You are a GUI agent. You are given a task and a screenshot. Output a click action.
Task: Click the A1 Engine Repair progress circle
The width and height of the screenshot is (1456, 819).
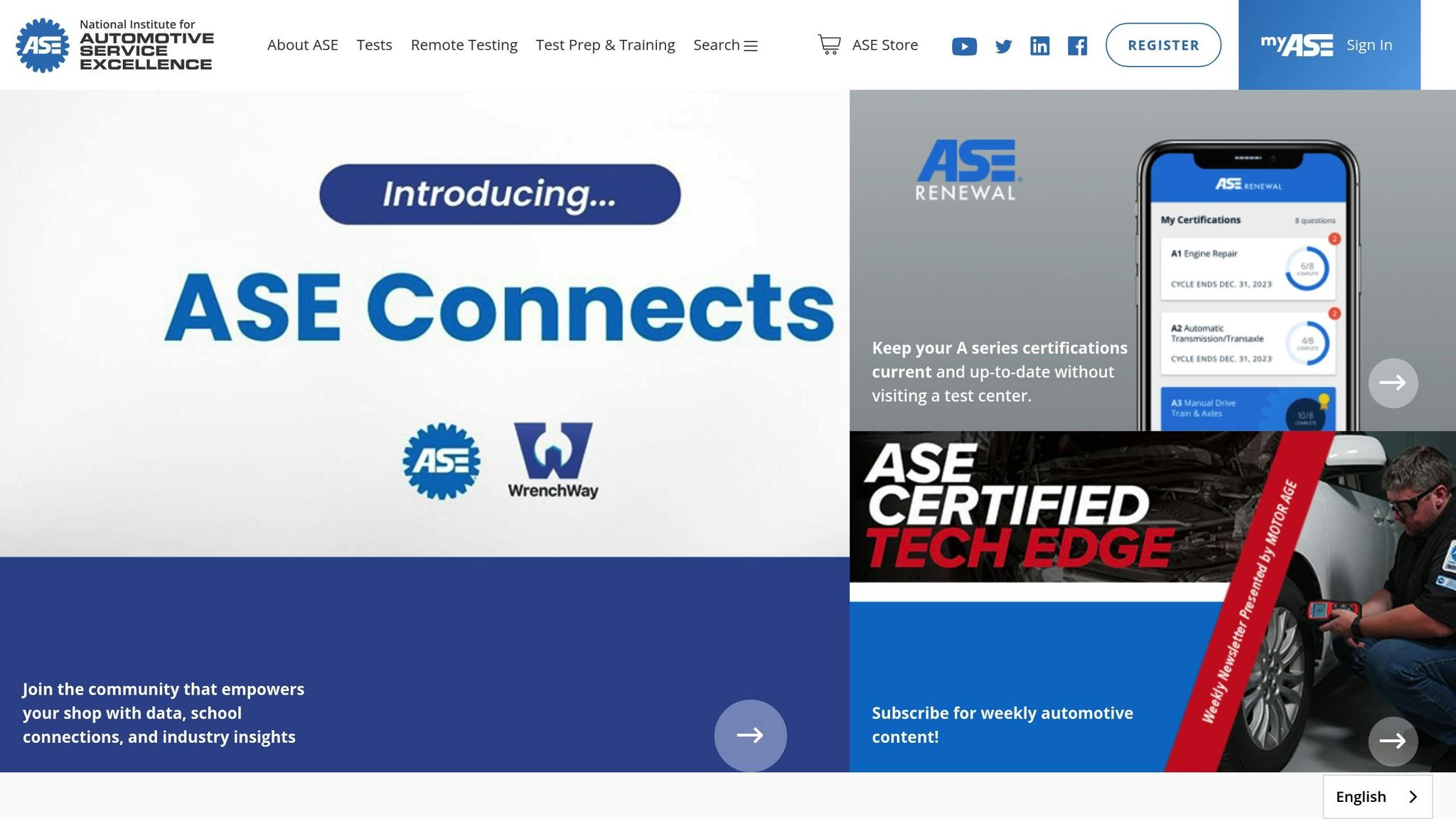pyautogui.click(x=1305, y=266)
